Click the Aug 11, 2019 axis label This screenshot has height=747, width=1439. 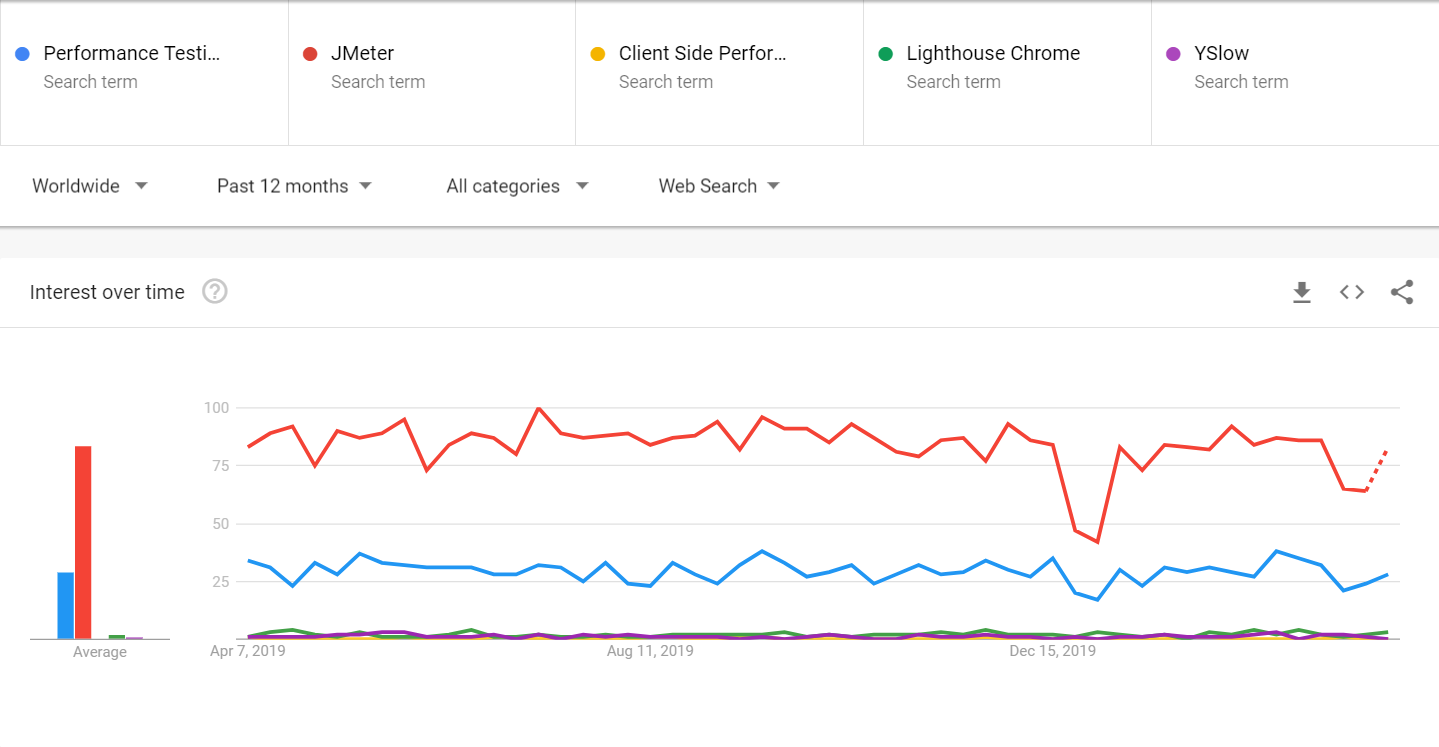650,650
